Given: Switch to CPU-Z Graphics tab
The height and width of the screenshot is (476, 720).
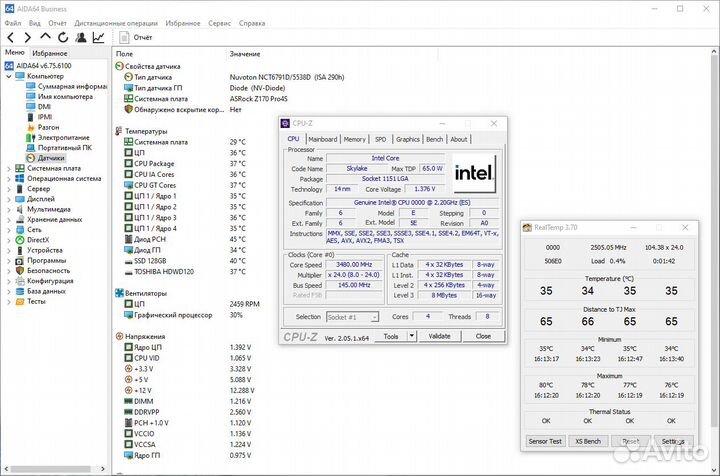Looking at the screenshot, I should coord(408,139).
